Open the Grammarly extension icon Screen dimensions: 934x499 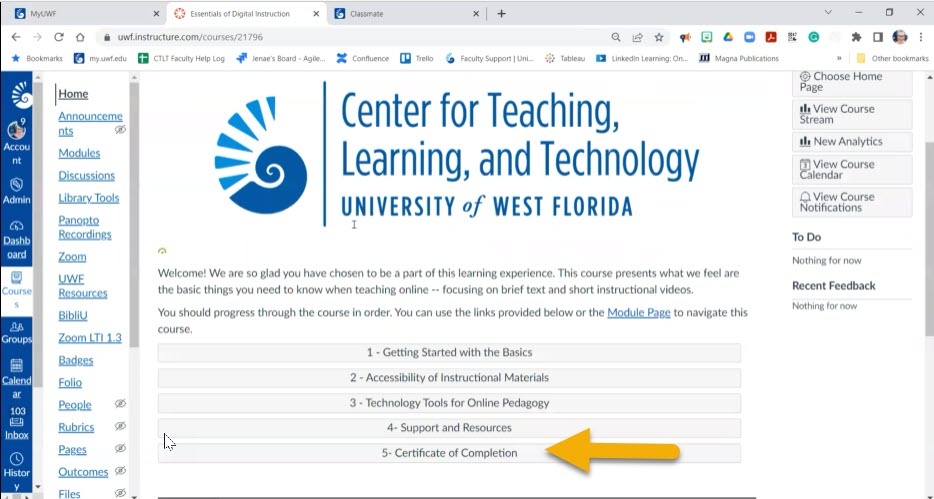pos(814,37)
